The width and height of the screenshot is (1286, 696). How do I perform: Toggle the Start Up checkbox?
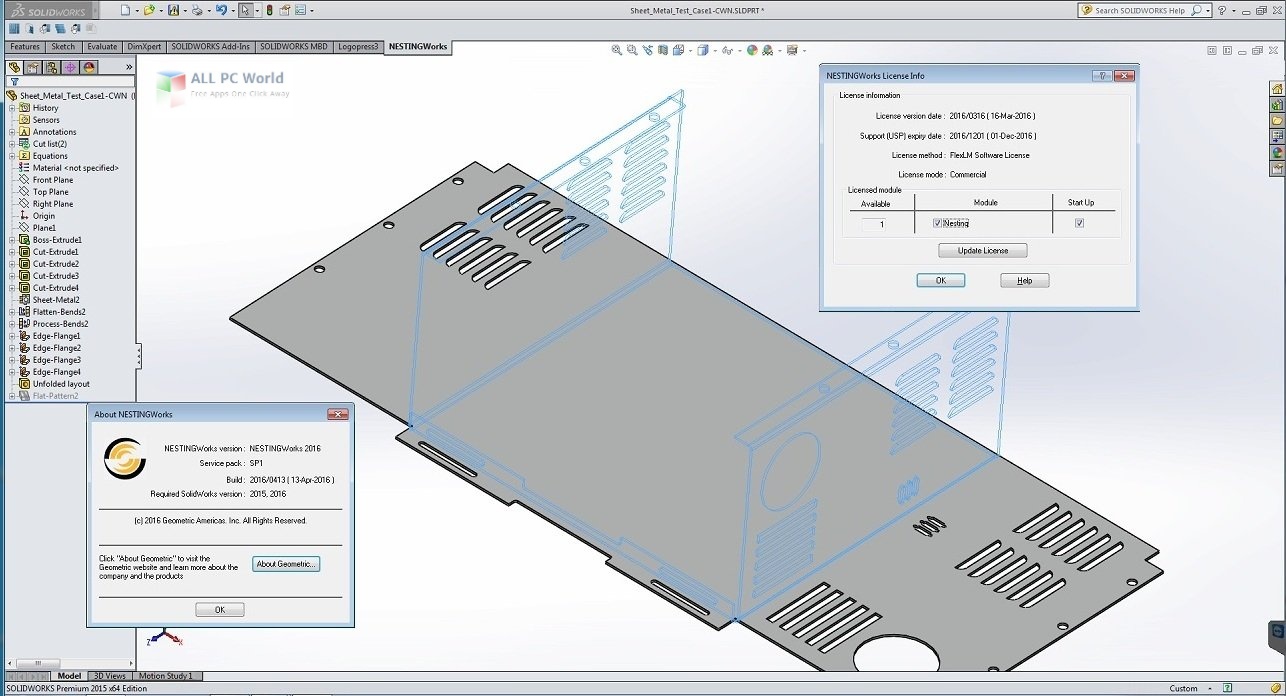coord(1079,223)
